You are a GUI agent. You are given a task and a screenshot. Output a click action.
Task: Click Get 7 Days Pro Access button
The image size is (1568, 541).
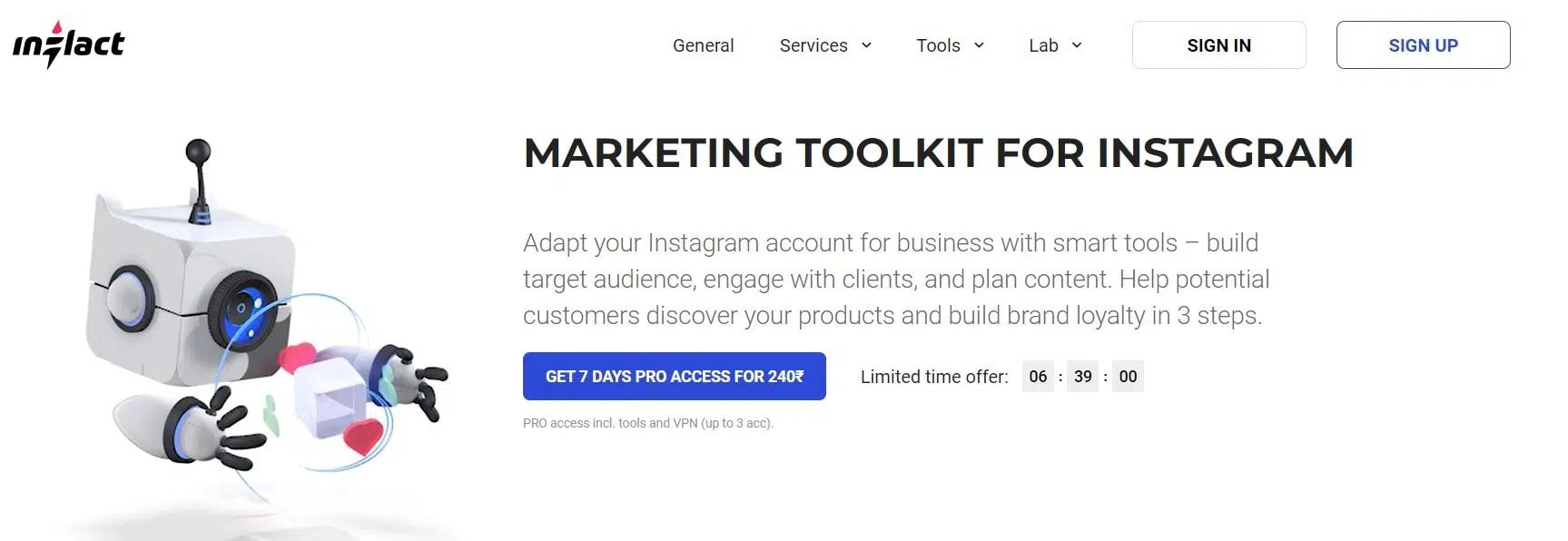(x=674, y=376)
